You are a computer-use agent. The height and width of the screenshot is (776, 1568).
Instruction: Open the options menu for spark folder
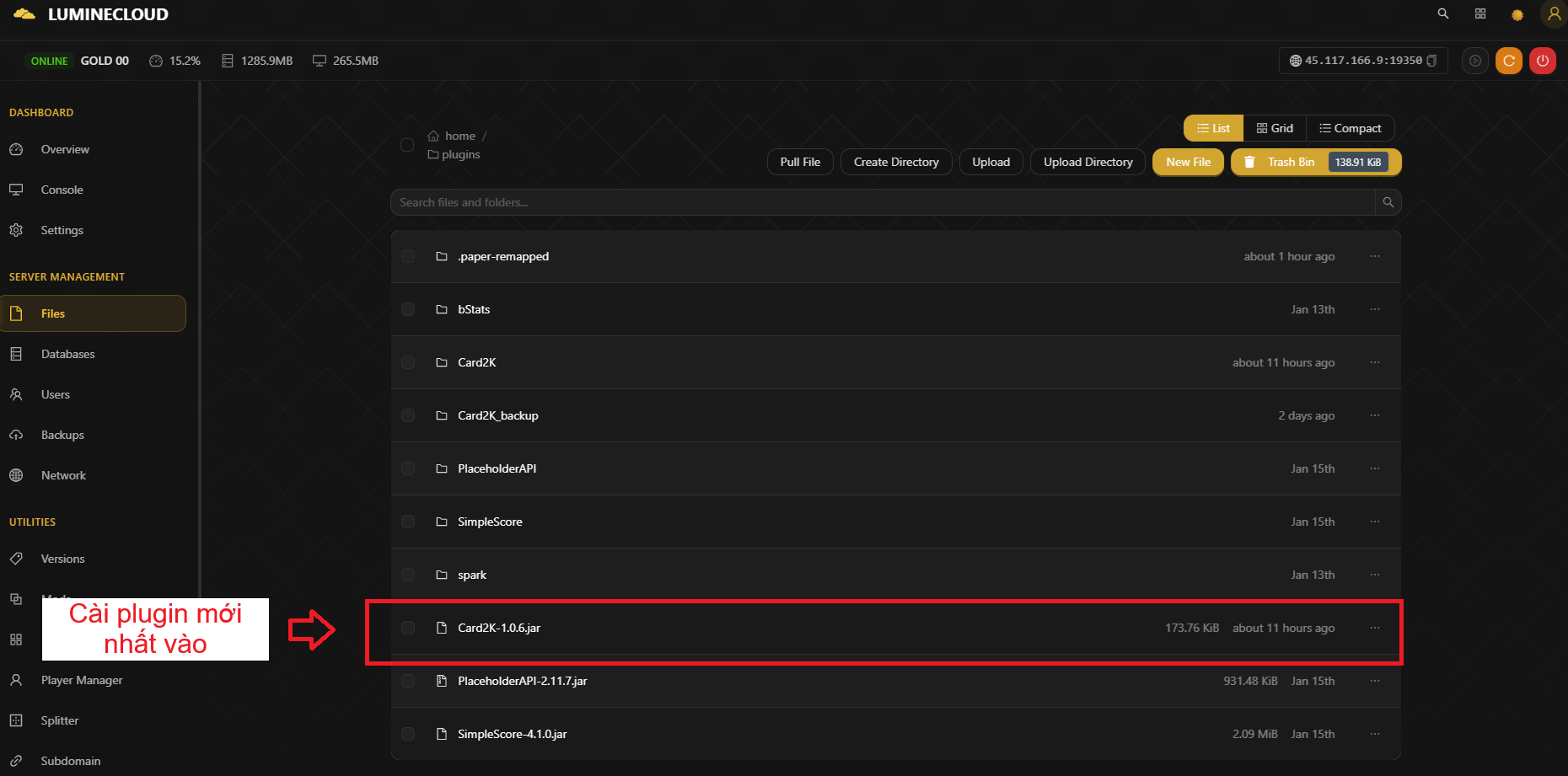pyautogui.click(x=1375, y=575)
